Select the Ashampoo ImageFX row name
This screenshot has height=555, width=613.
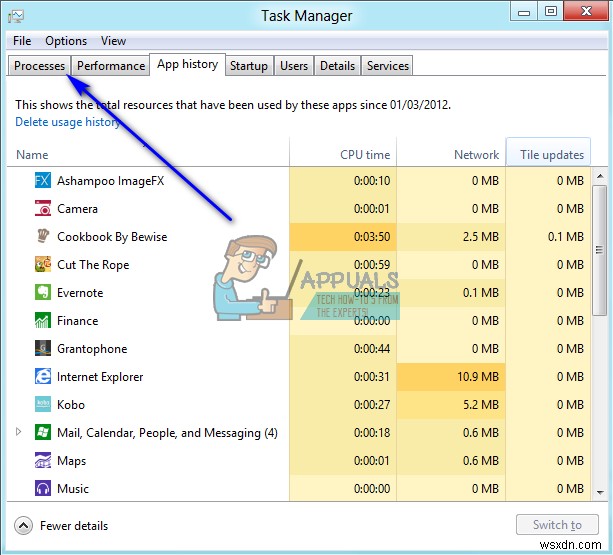(111, 181)
